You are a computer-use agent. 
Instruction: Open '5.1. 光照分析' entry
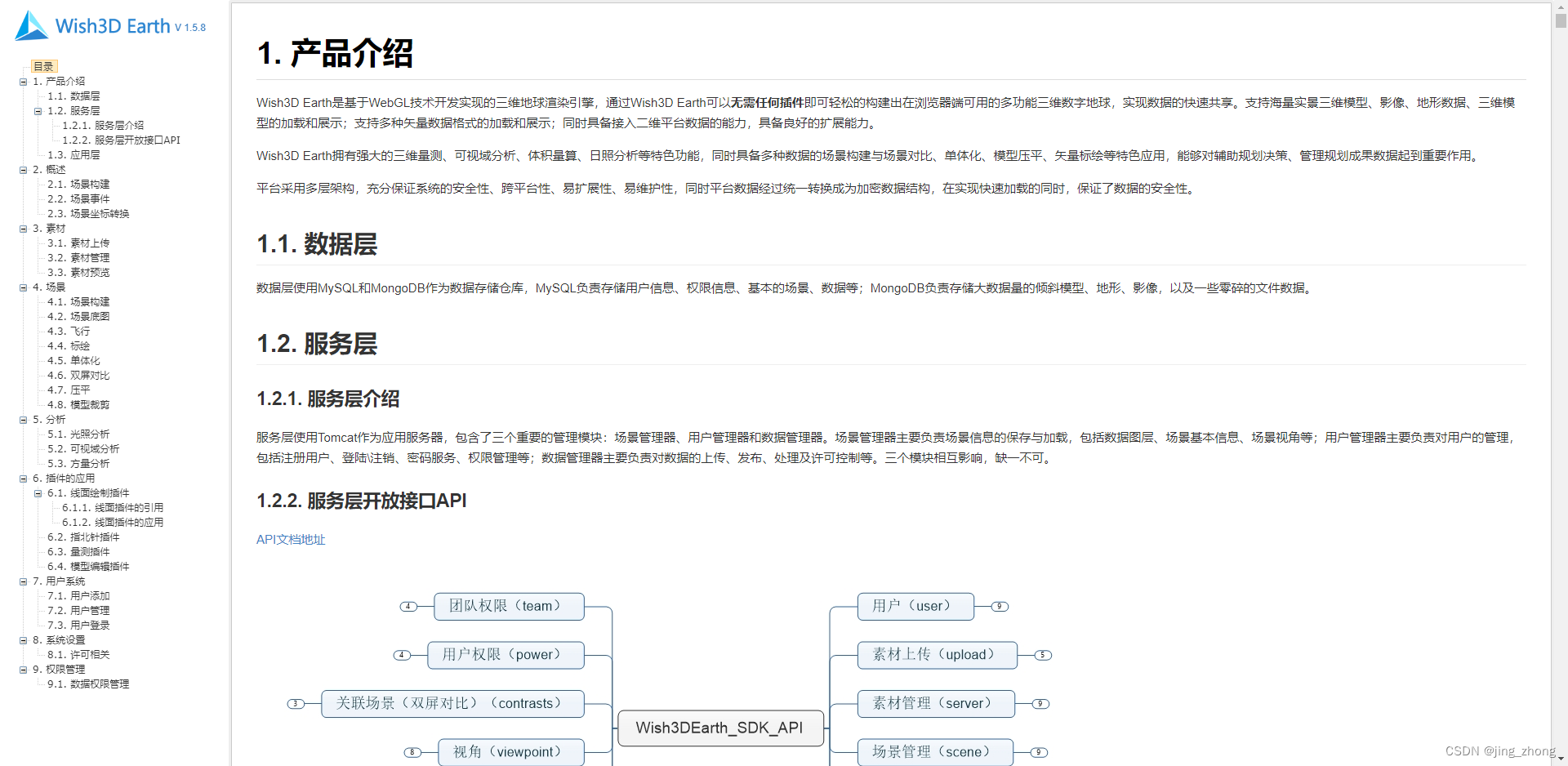pos(78,434)
